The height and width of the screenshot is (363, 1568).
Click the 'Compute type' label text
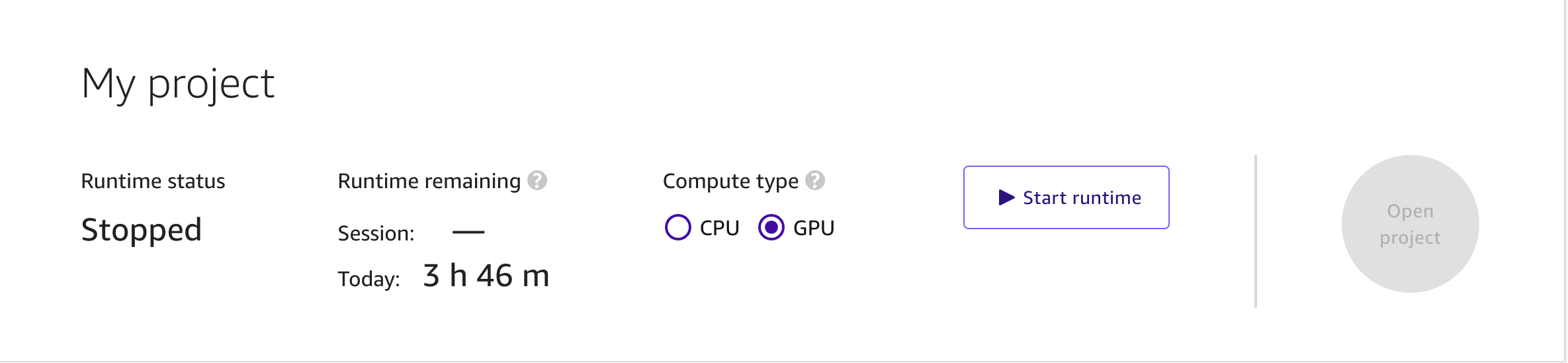coord(730,181)
